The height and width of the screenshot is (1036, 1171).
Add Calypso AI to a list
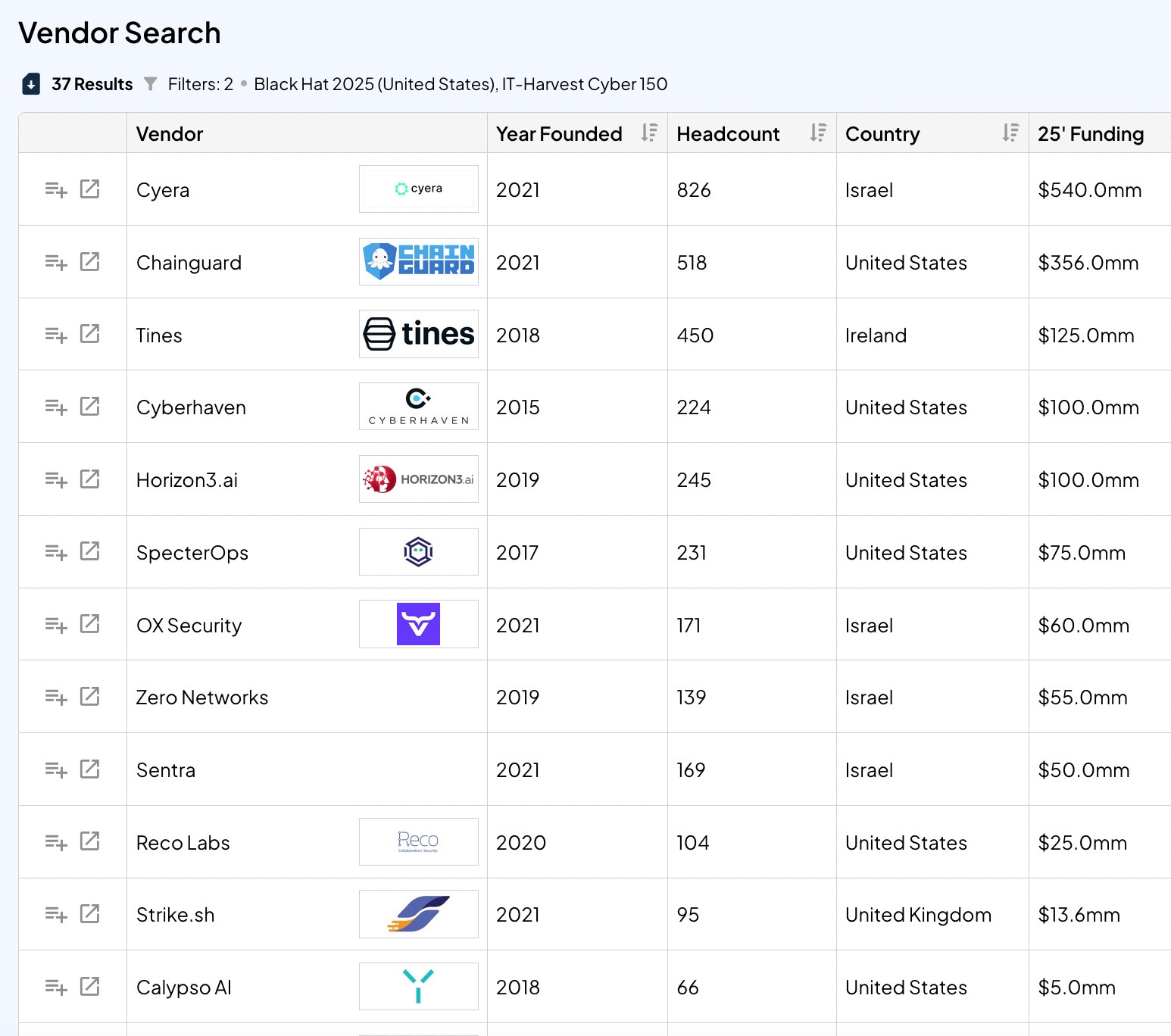tap(56, 987)
